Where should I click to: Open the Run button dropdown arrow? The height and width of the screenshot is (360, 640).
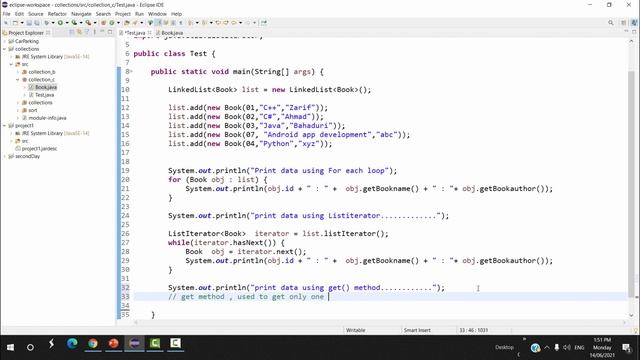[67, 23]
